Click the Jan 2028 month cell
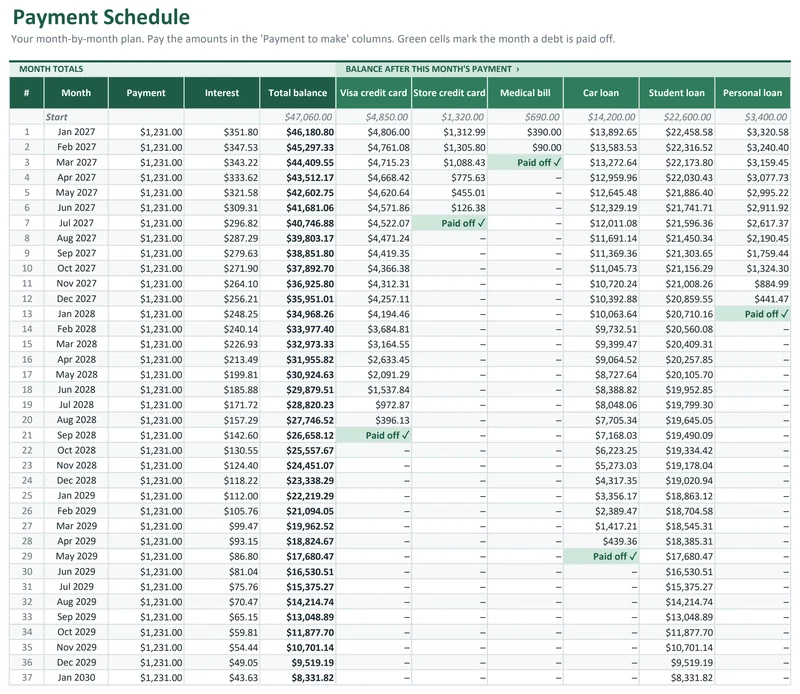The width and height of the screenshot is (800, 694). tap(76, 314)
